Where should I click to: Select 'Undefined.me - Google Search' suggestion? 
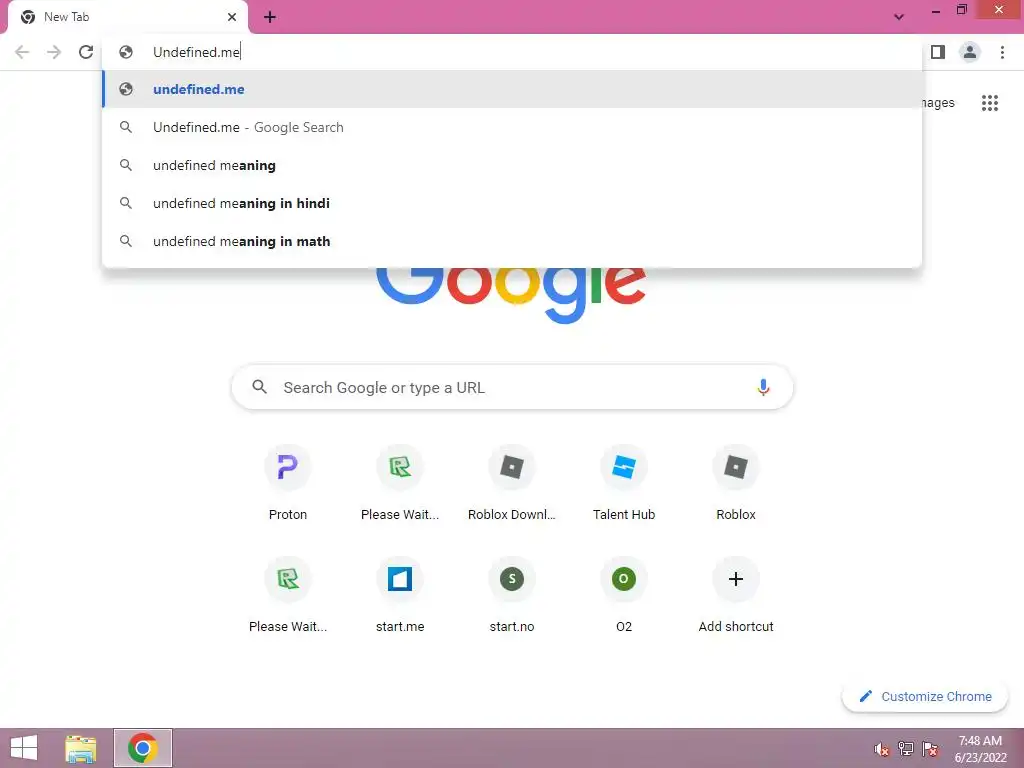click(x=512, y=127)
